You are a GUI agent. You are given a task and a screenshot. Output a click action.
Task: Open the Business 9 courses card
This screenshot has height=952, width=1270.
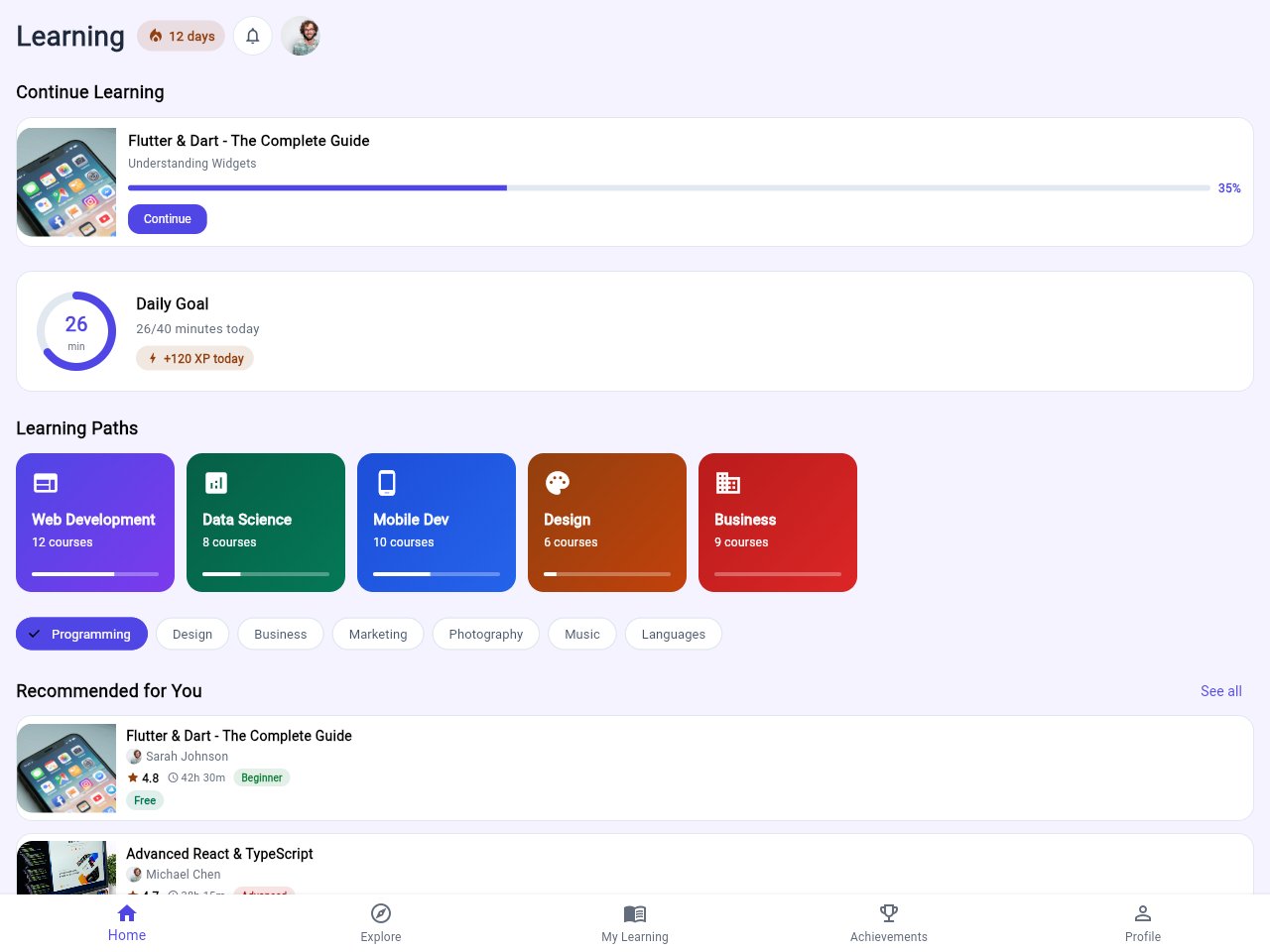[x=778, y=523]
